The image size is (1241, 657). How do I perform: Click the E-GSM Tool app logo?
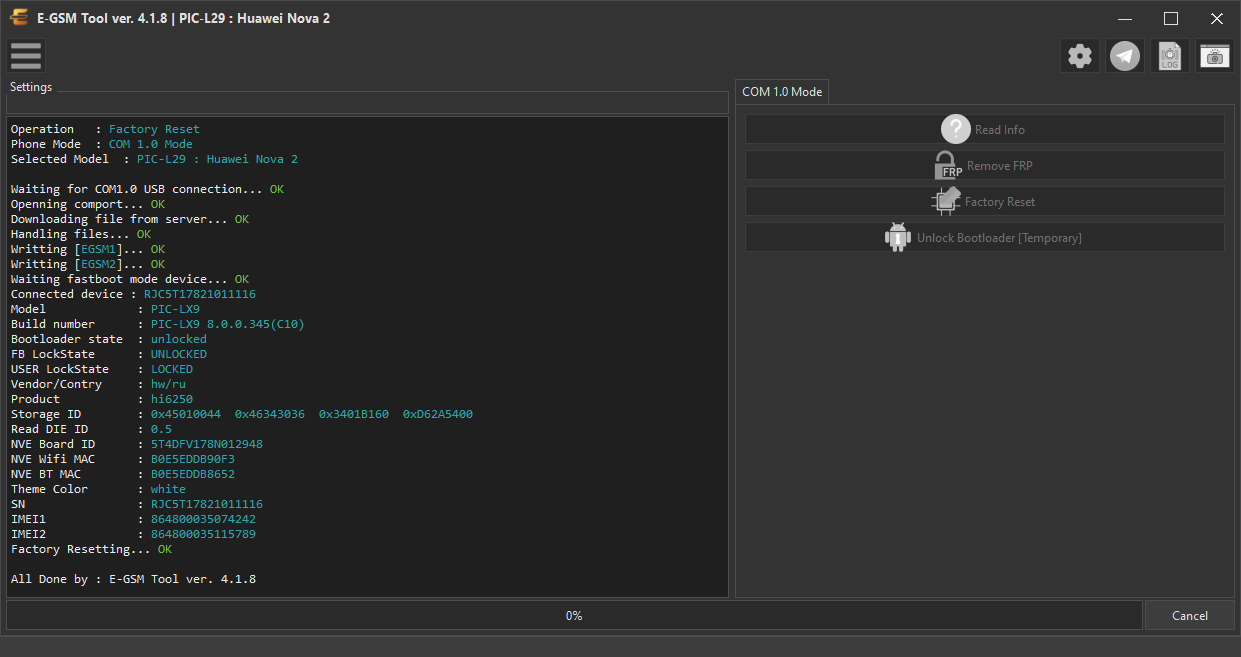point(18,18)
